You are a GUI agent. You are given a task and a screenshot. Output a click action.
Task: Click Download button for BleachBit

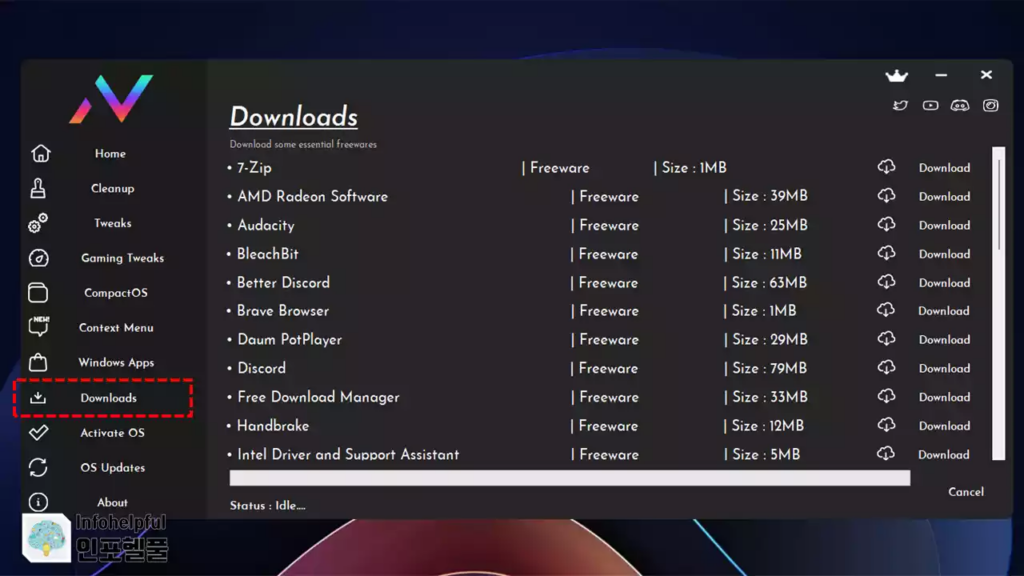(944, 254)
